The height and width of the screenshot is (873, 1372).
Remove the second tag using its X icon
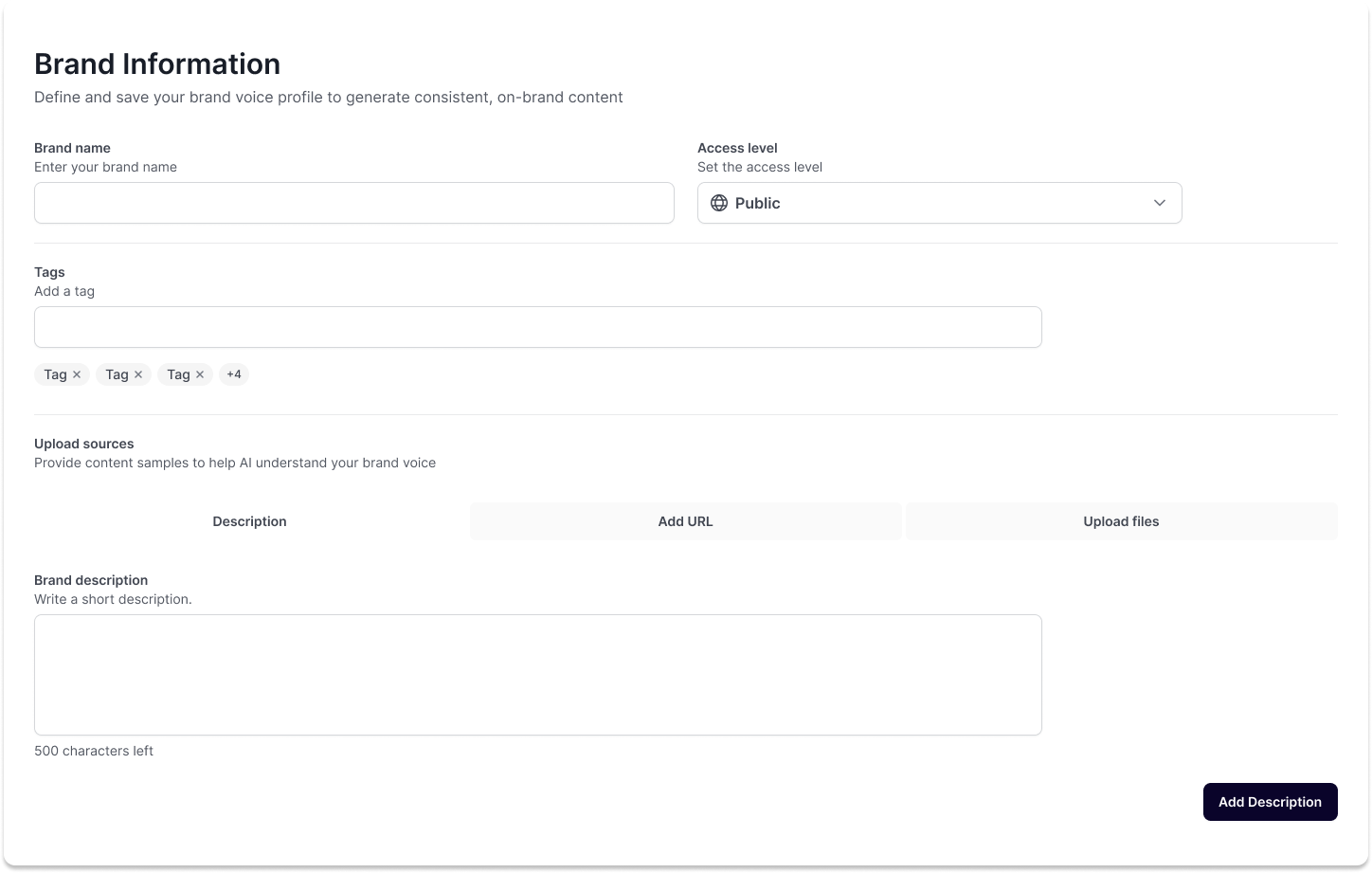pyautogui.click(x=138, y=374)
